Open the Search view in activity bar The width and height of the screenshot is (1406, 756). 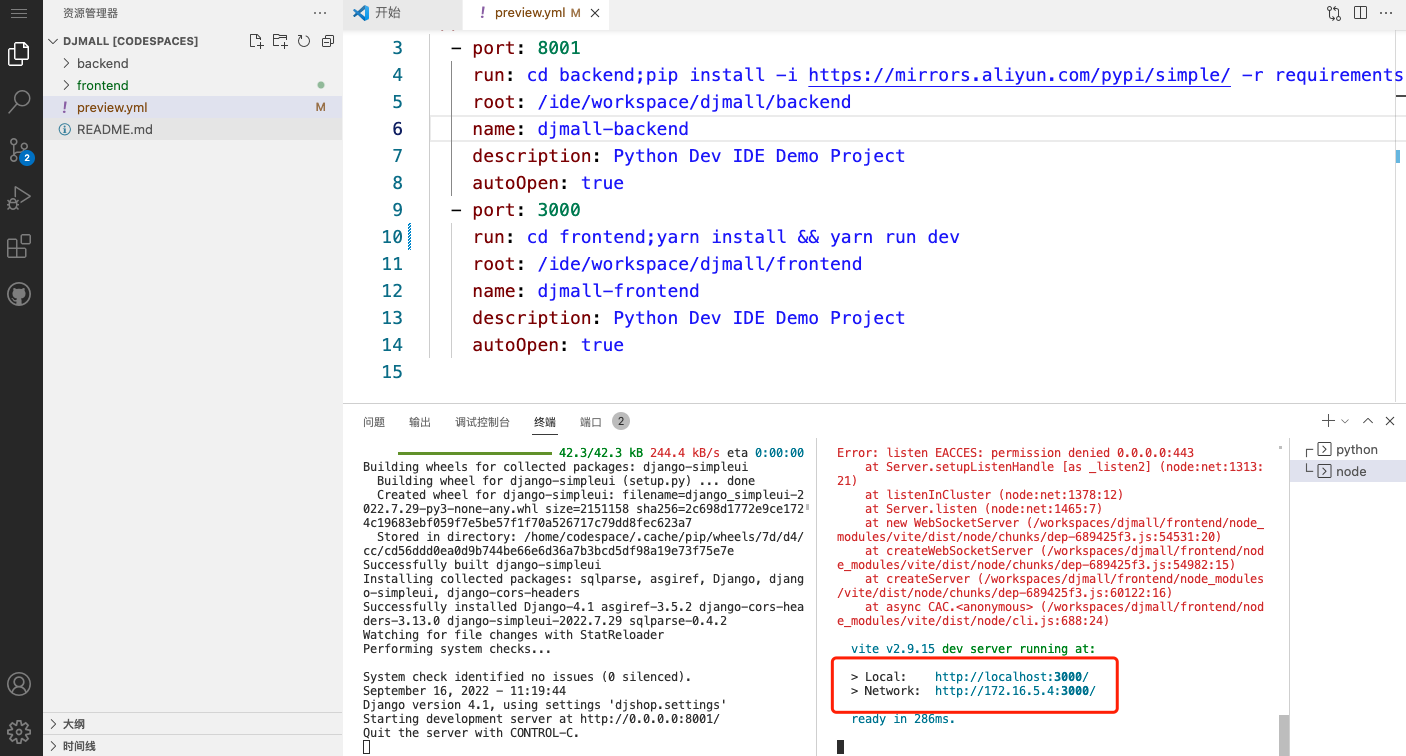tap(18, 101)
